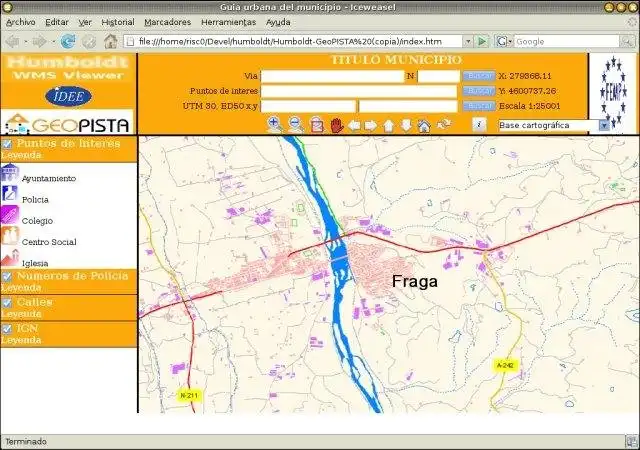Open forward button history dropdown
This screenshot has height=450, width=640.
53,41
